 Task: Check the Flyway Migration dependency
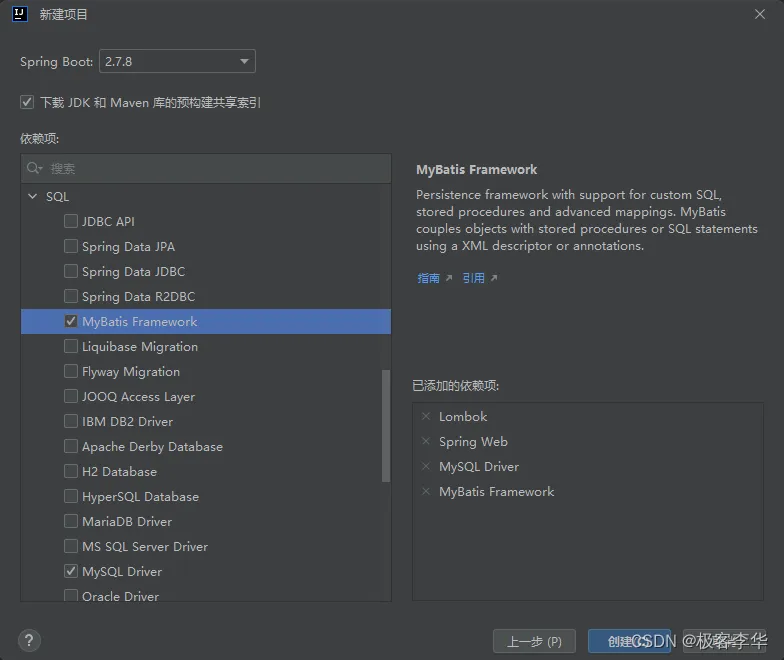pyautogui.click(x=71, y=371)
